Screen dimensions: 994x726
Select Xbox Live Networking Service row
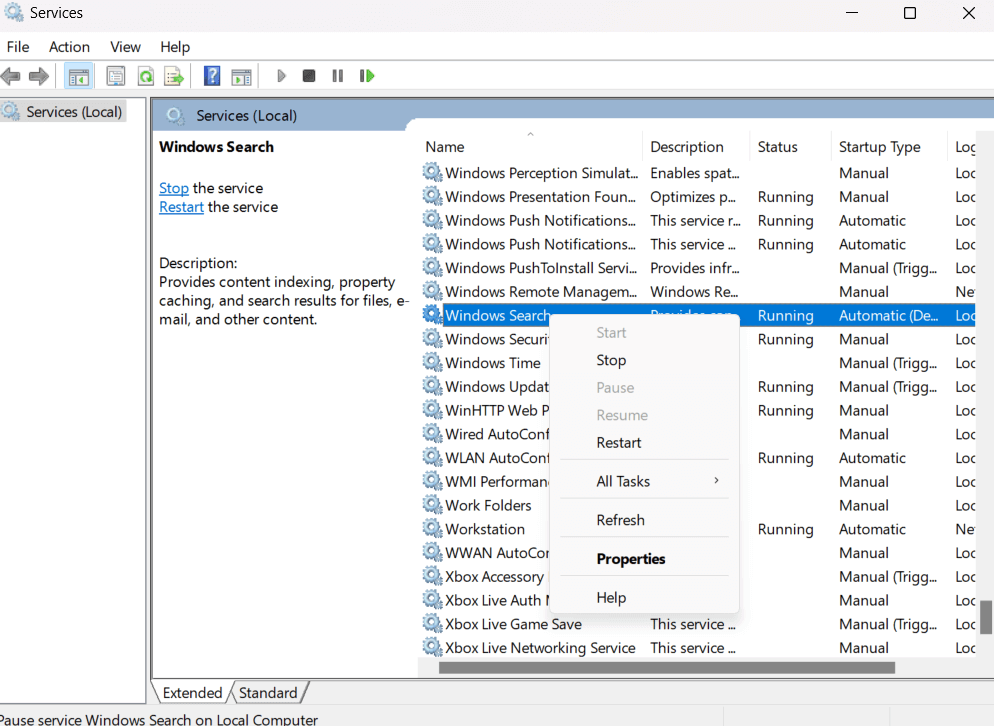540,647
